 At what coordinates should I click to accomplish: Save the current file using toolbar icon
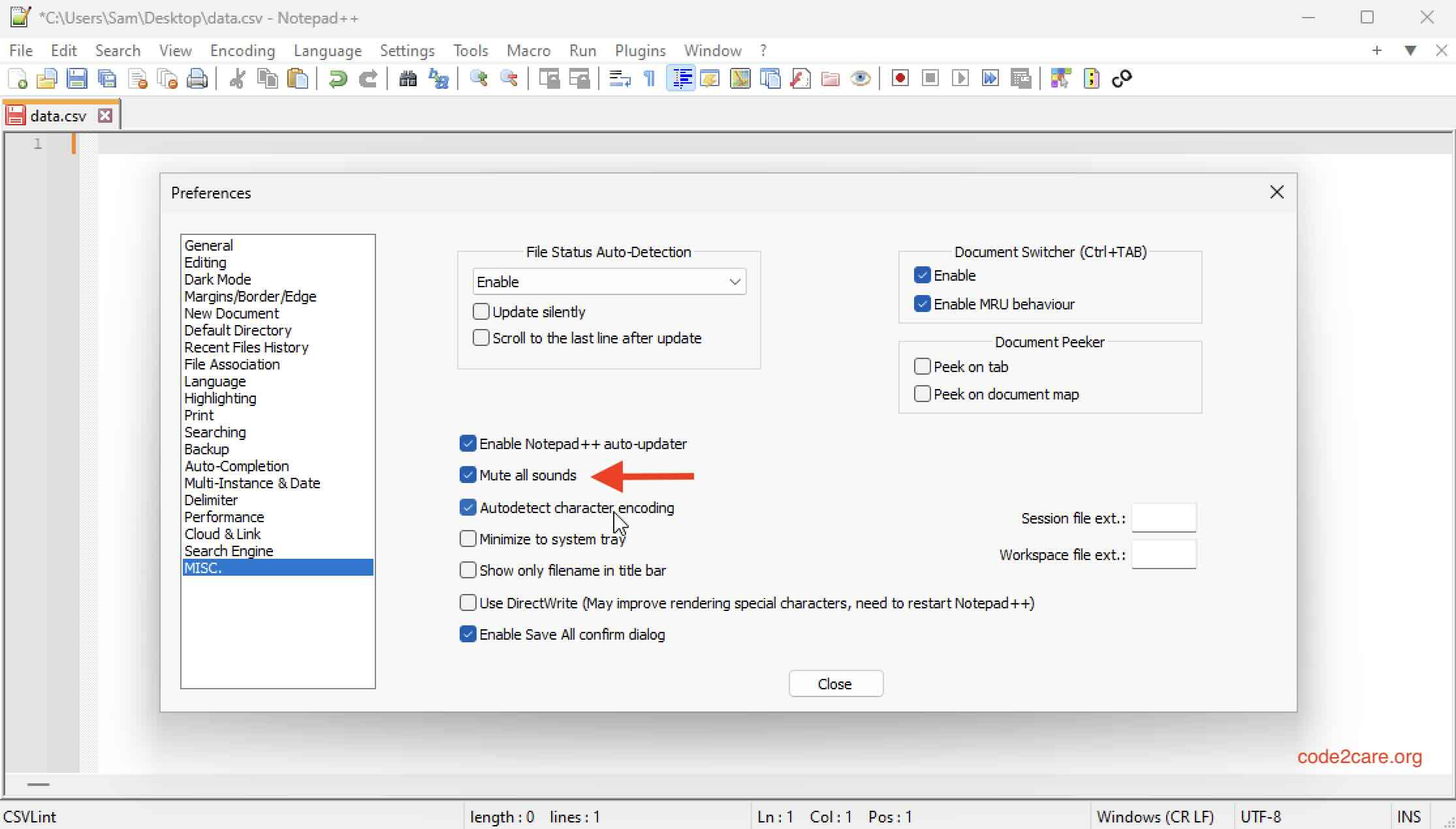click(77, 78)
